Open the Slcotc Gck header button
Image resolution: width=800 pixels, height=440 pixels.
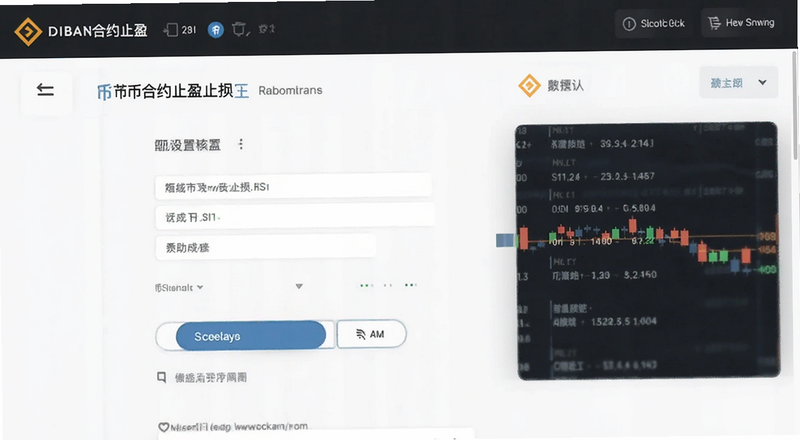pyautogui.click(x=653, y=23)
